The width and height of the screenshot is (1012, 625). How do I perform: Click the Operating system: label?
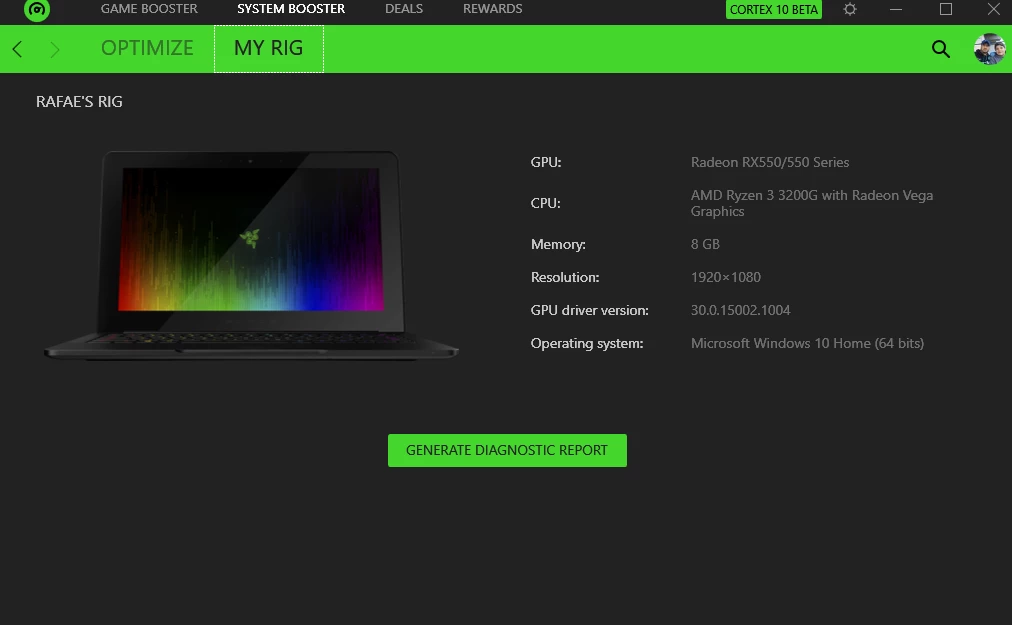(x=587, y=343)
